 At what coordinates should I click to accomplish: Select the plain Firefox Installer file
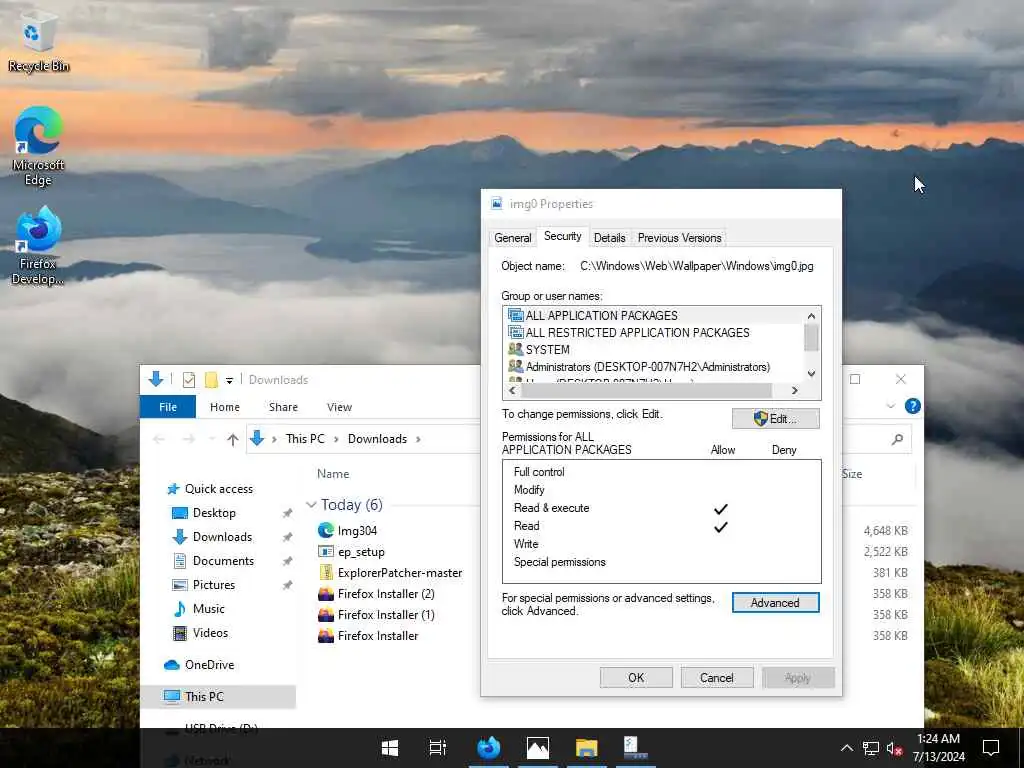click(x=377, y=635)
